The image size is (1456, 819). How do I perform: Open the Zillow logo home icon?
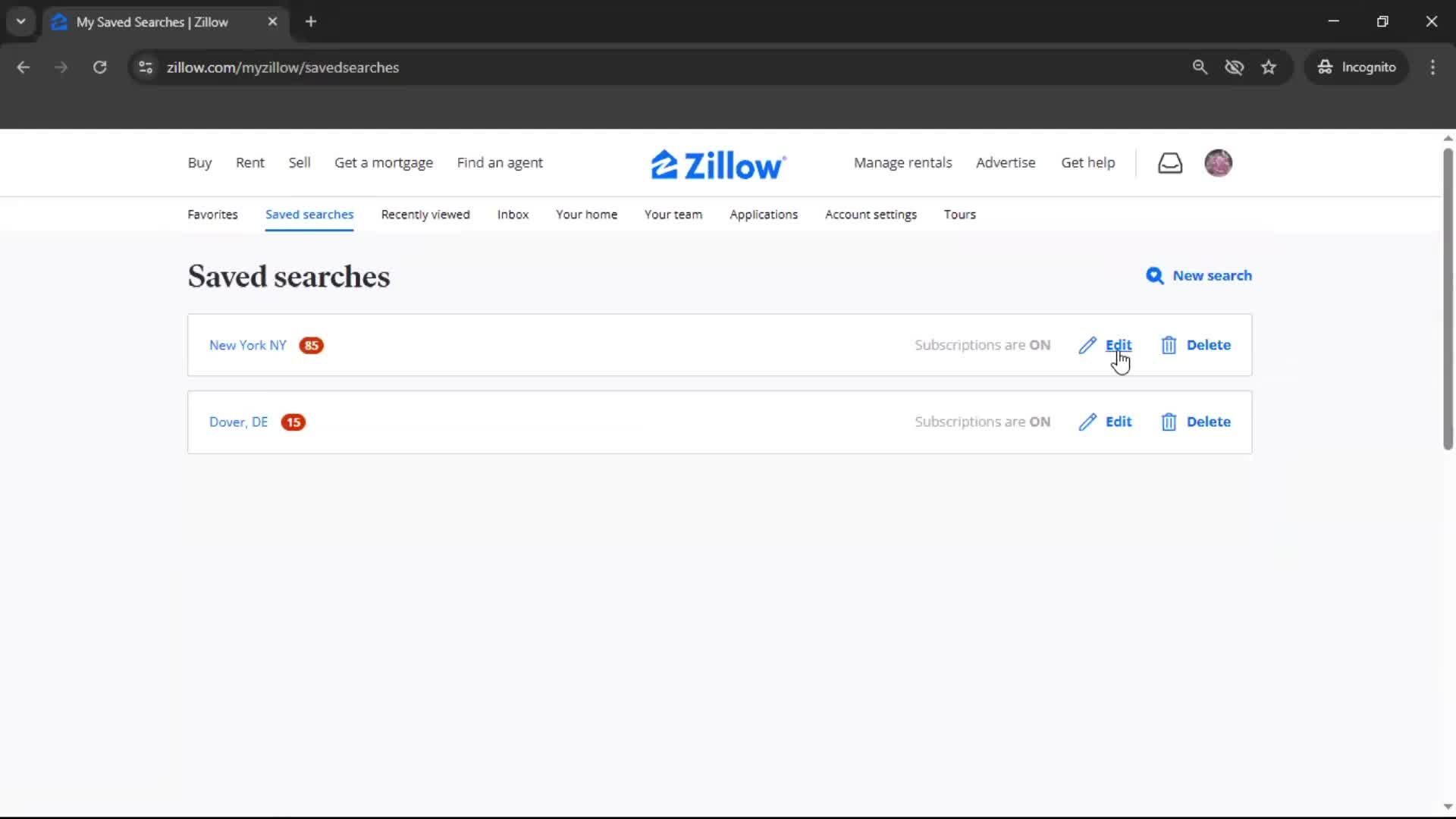[x=667, y=163]
